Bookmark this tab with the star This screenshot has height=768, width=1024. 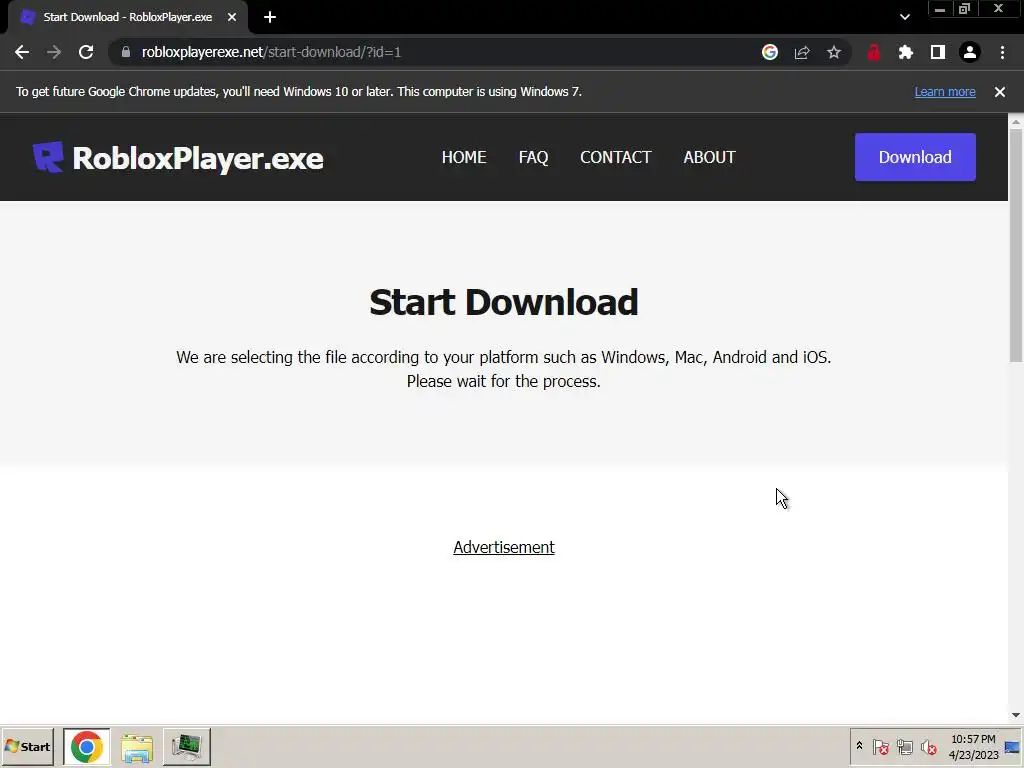(x=834, y=52)
